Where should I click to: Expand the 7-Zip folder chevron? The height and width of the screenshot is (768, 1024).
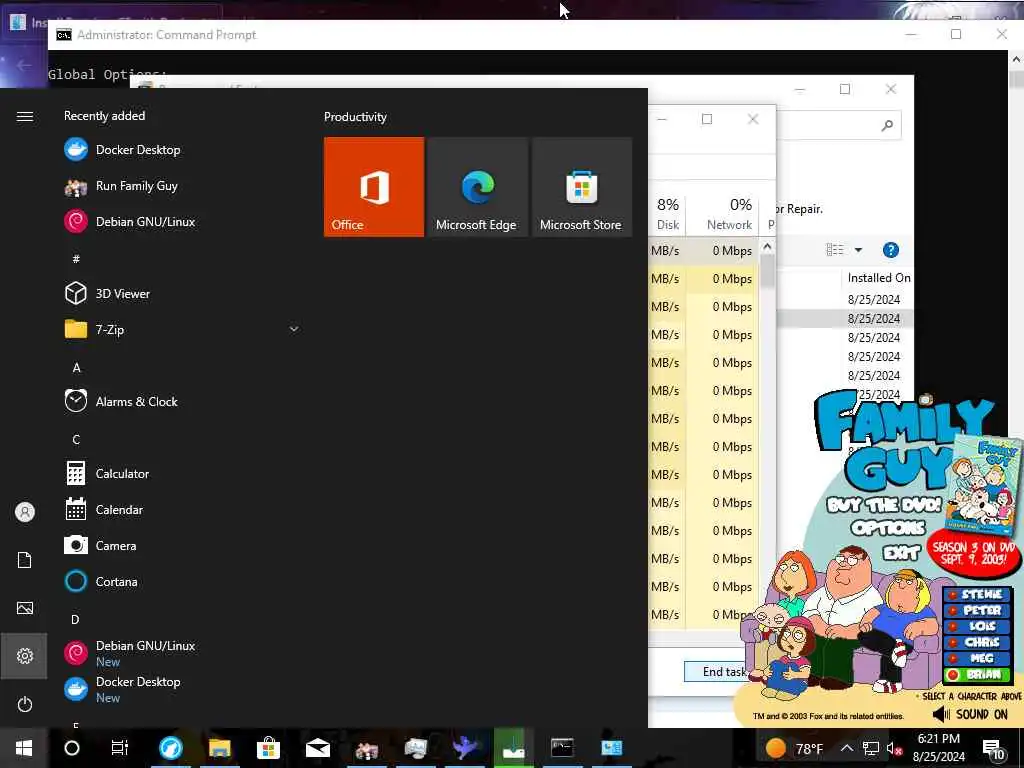click(294, 329)
